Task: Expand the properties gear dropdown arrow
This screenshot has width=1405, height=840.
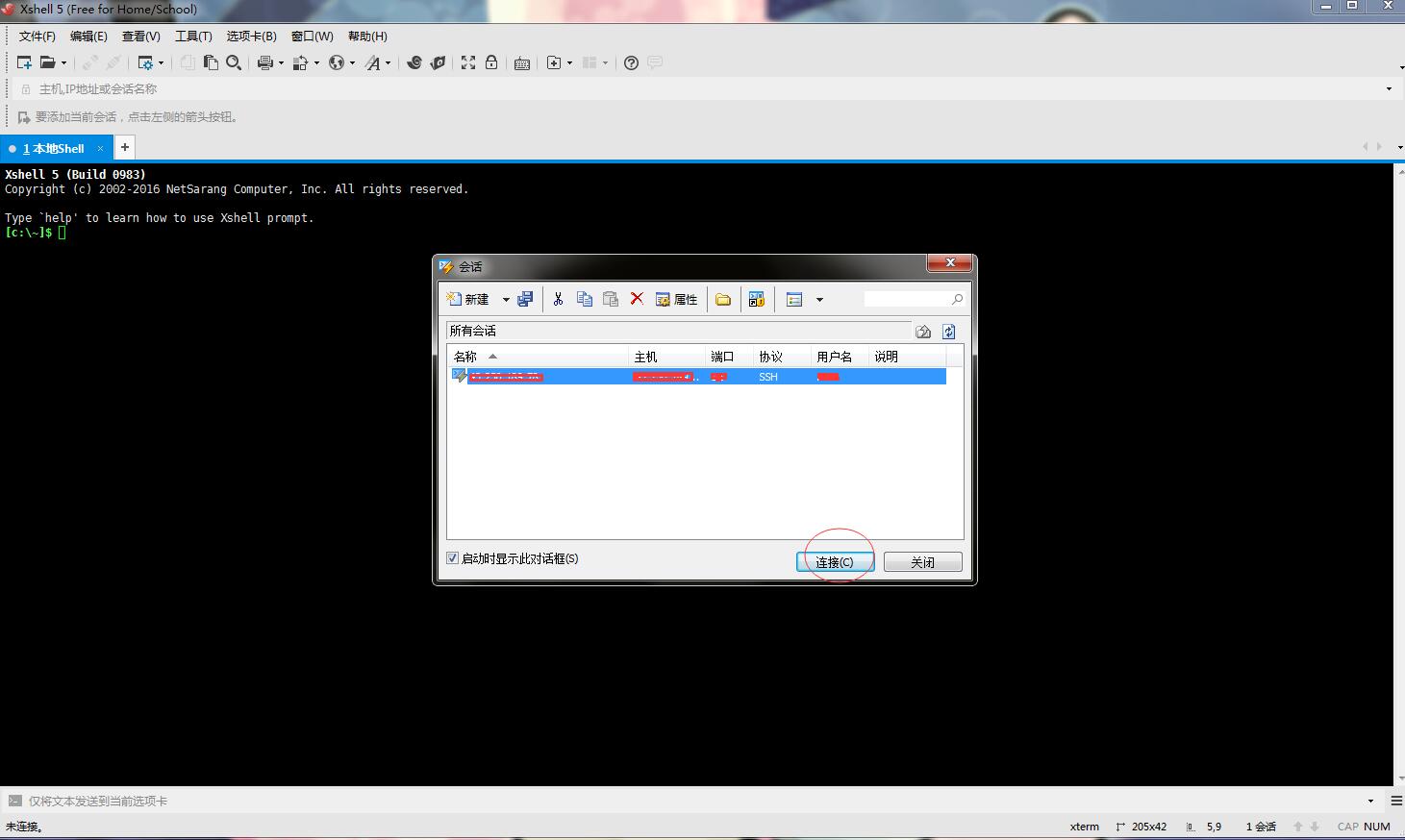Action: (161, 62)
